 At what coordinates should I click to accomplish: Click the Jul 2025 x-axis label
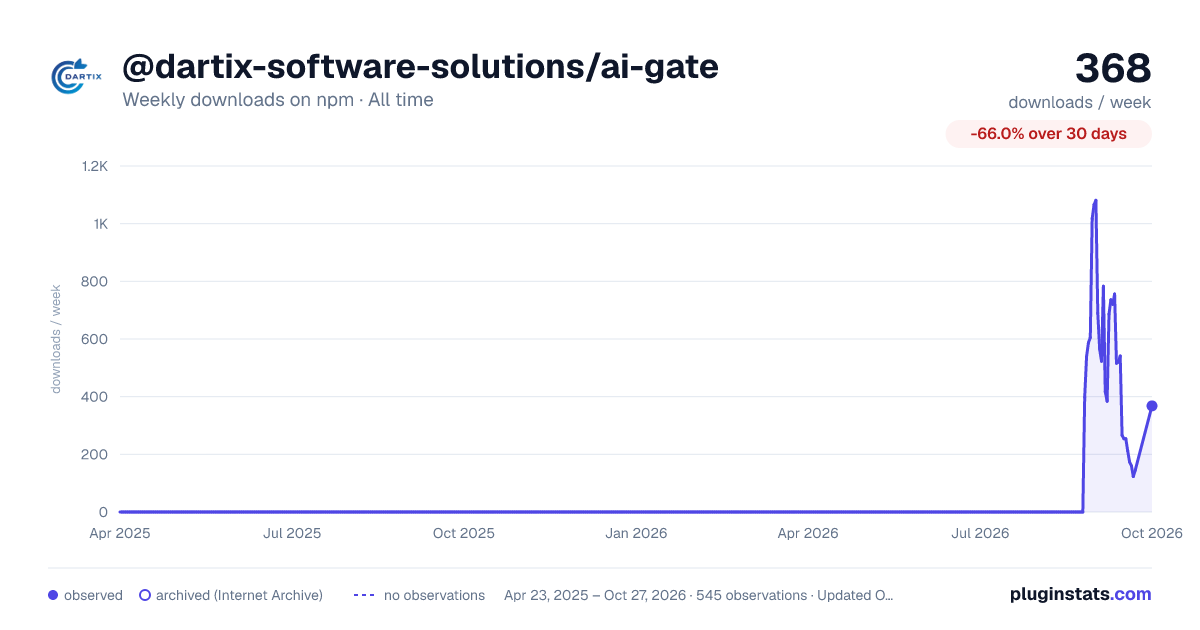(x=292, y=533)
